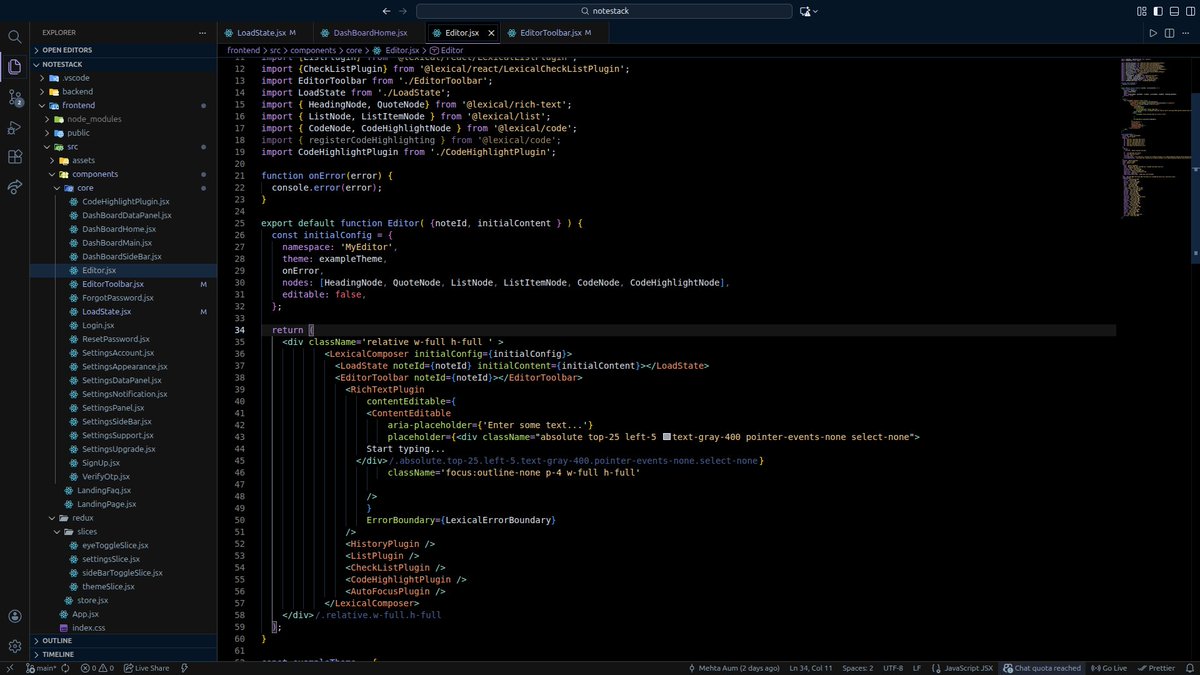Open Source Control view with 2 badge
Image resolution: width=1200 pixels, height=675 pixels.
pyautogui.click(x=15, y=97)
